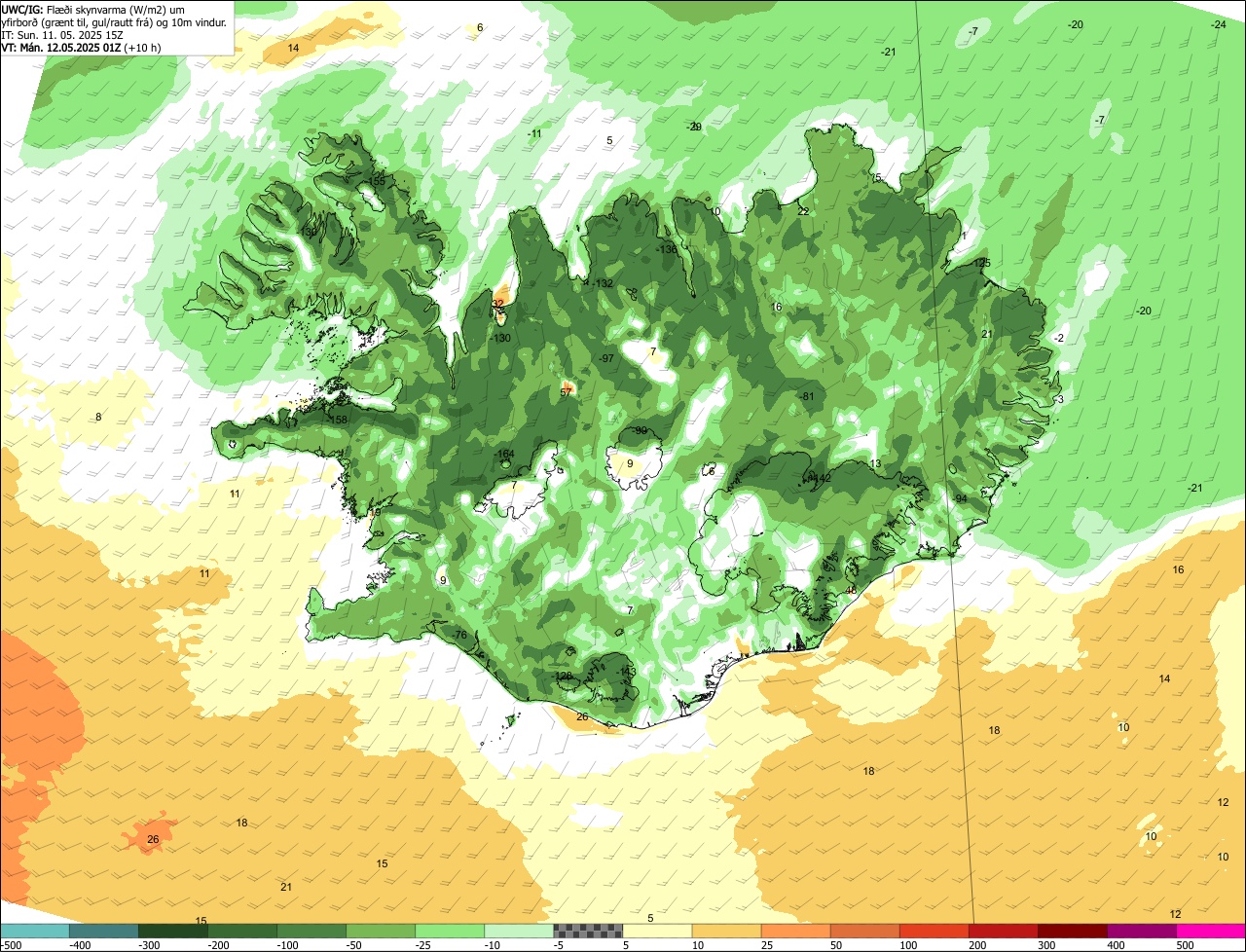Click the checkered -5 to 5 legend swatch
The image size is (1246, 952).
pos(588,931)
